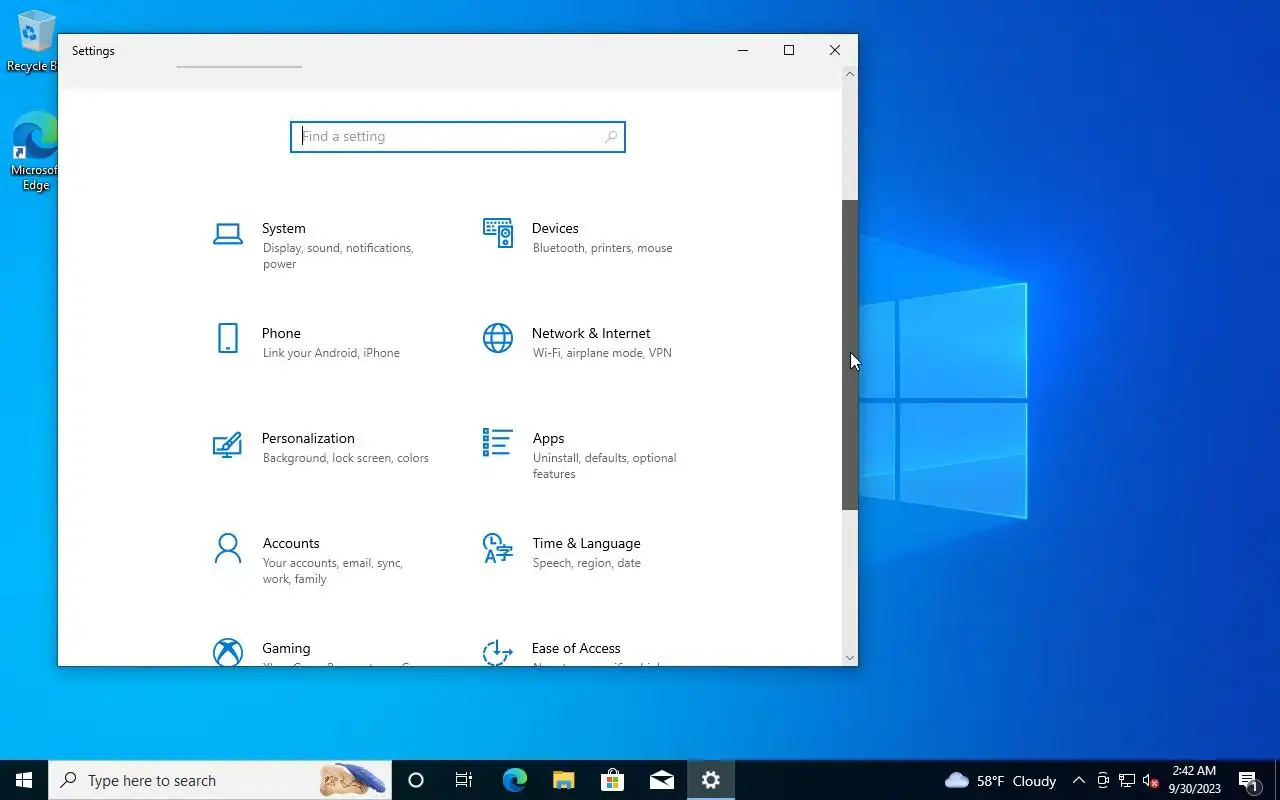
Task: Open Devices settings icon
Action: coord(498,233)
